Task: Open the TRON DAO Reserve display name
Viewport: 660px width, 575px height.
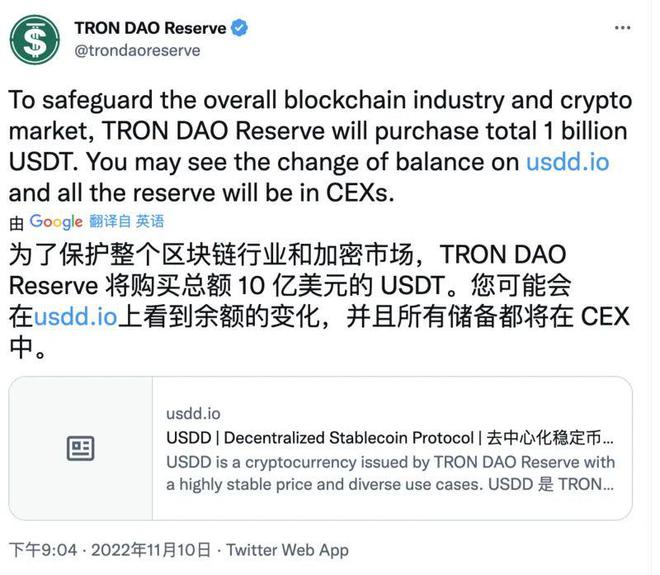Action: (x=150, y=29)
